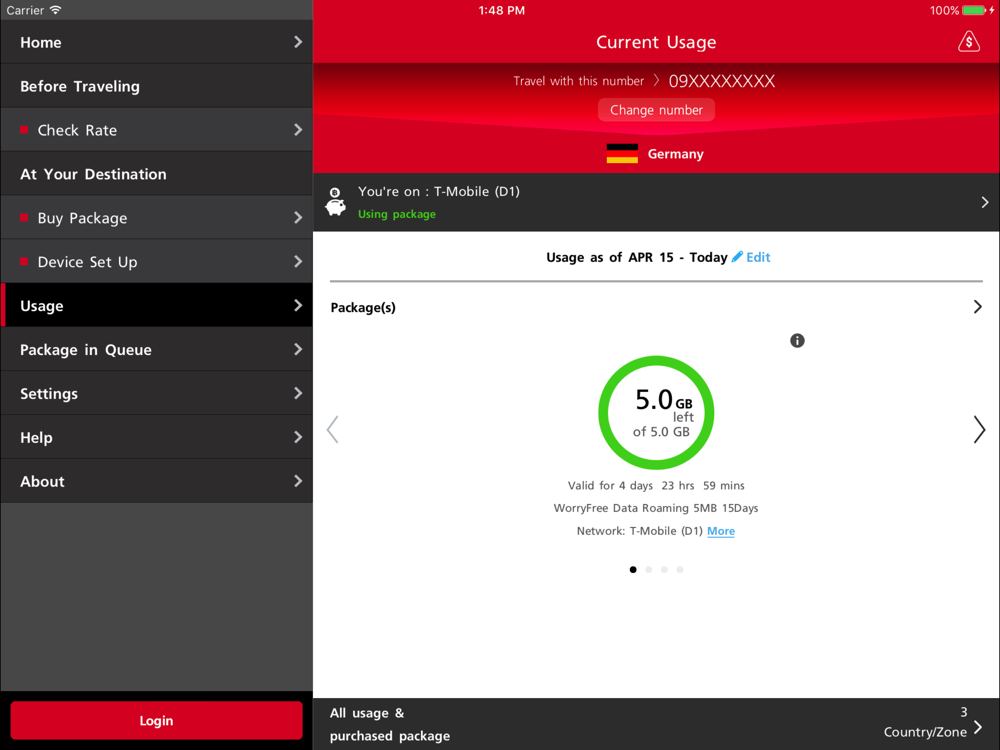Expand Package(s) section chevron
The width and height of the screenshot is (1000, 750).
point(978,307)
